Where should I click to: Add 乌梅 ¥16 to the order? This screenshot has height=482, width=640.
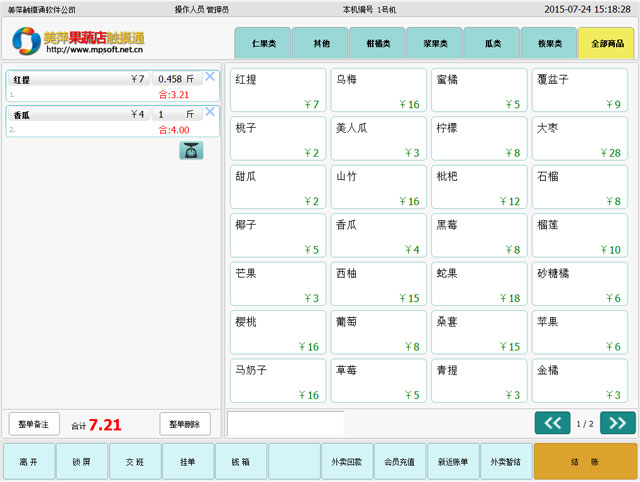pyautogui.click(x=378, y=90)
